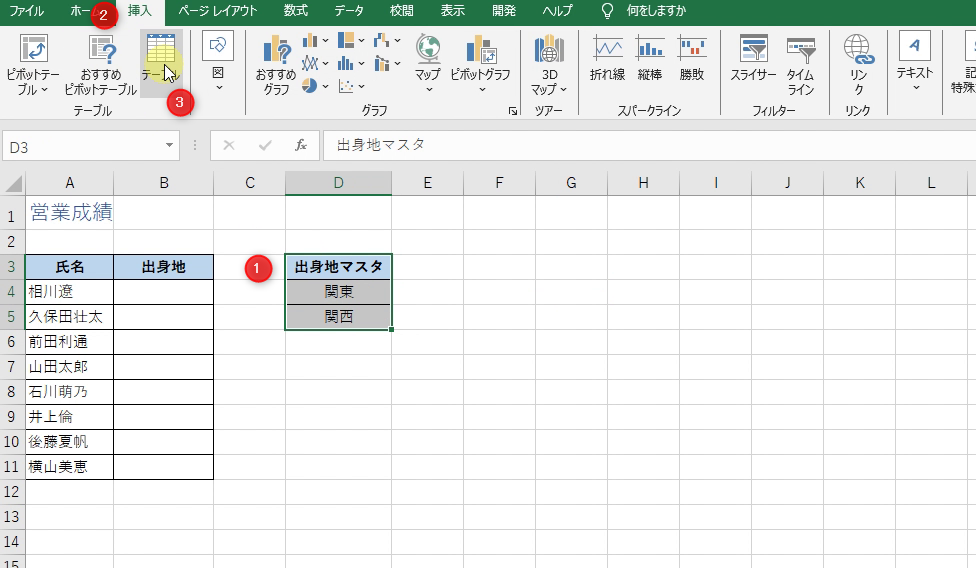976x568 pixels.
Task: Open the Illustrations (図) dropdown
Action: [x=218, y=62]
